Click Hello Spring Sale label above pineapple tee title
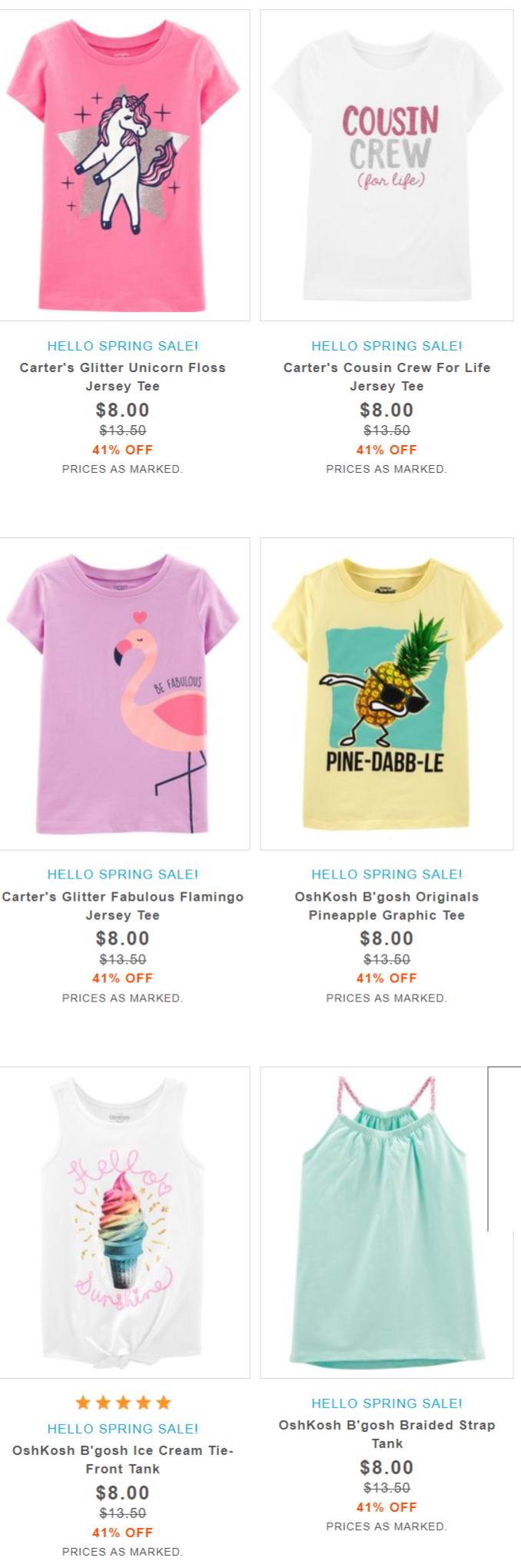Screen dimensions: 521x1568 point(387,874)
